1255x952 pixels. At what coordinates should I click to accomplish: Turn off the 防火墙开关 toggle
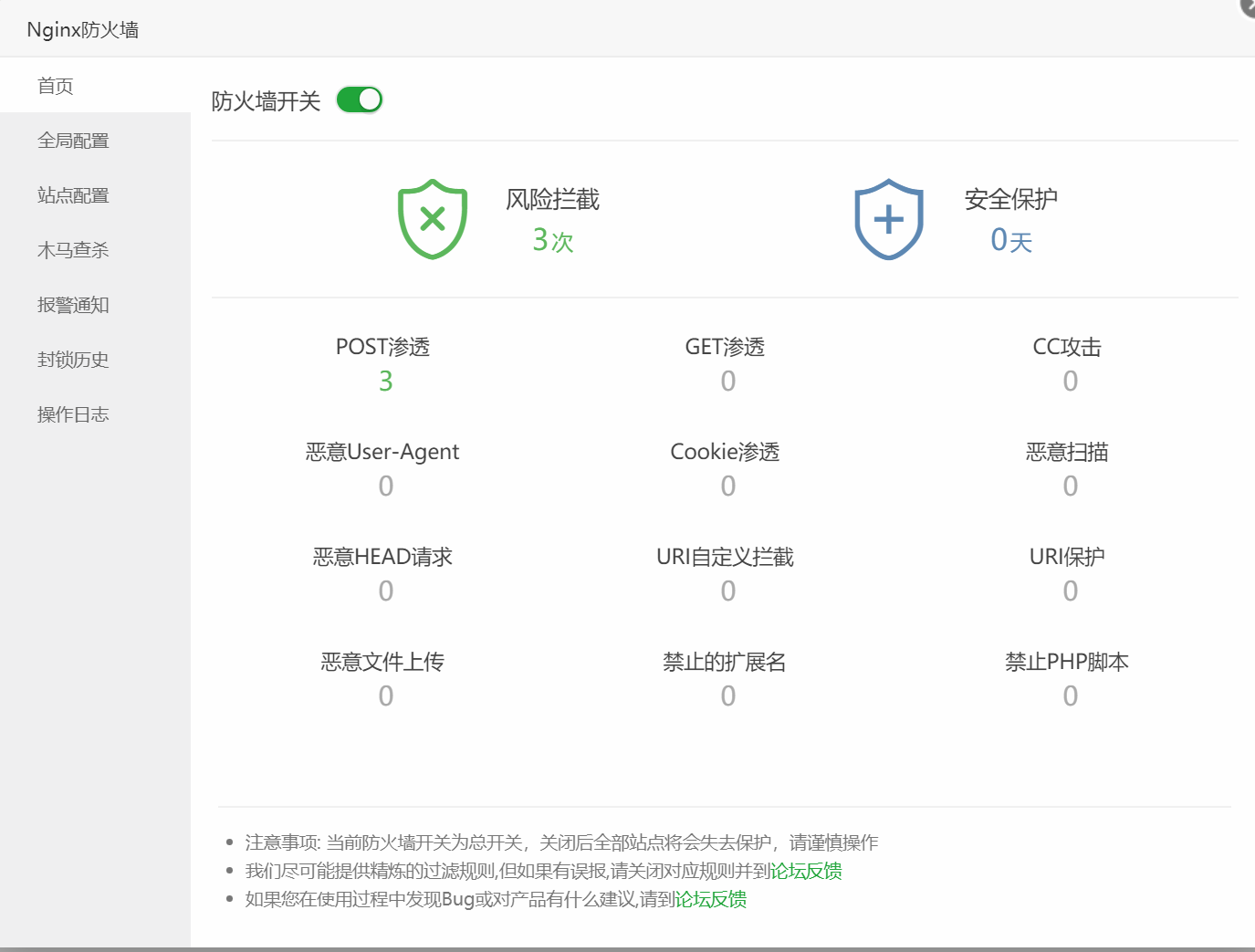[x=360, y=99]
